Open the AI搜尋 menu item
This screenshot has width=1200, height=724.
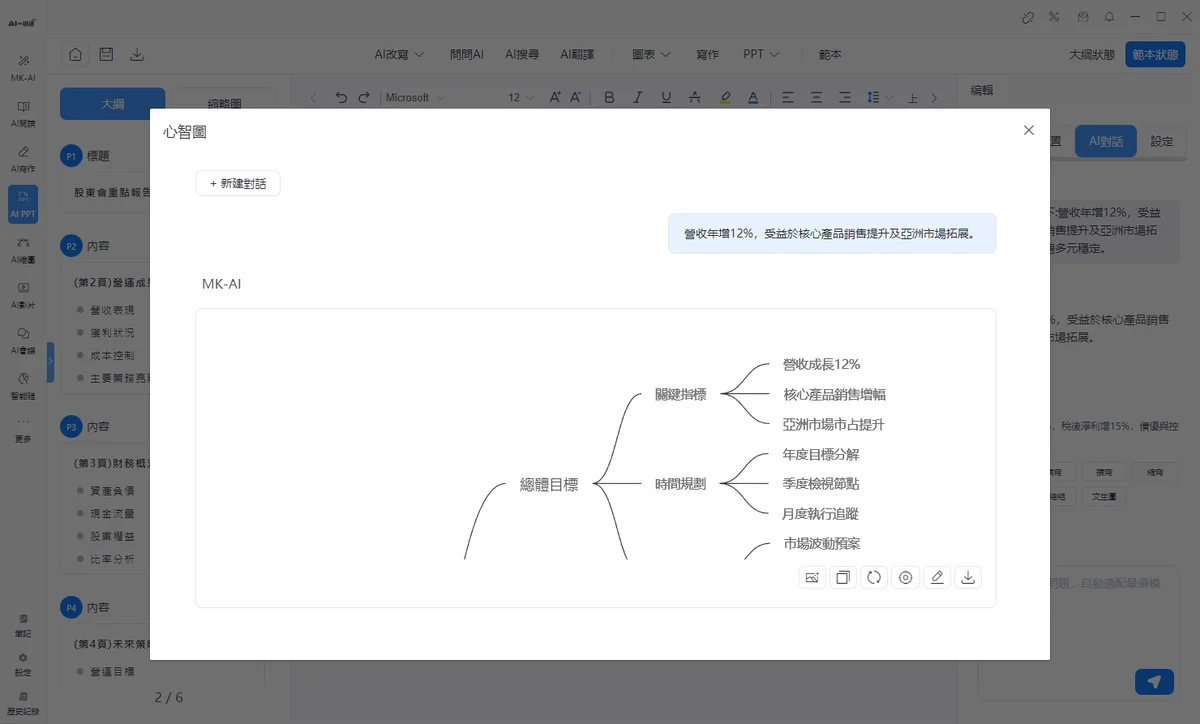point(522,54)
